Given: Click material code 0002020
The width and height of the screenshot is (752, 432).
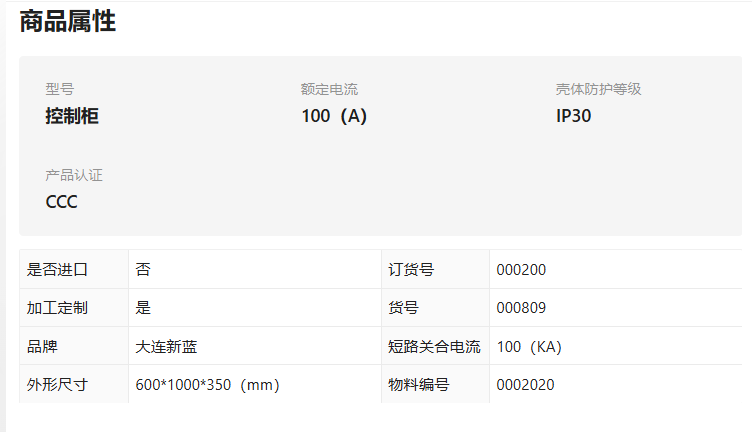Looking at the screenshot, I should click(x=525, y=385).
